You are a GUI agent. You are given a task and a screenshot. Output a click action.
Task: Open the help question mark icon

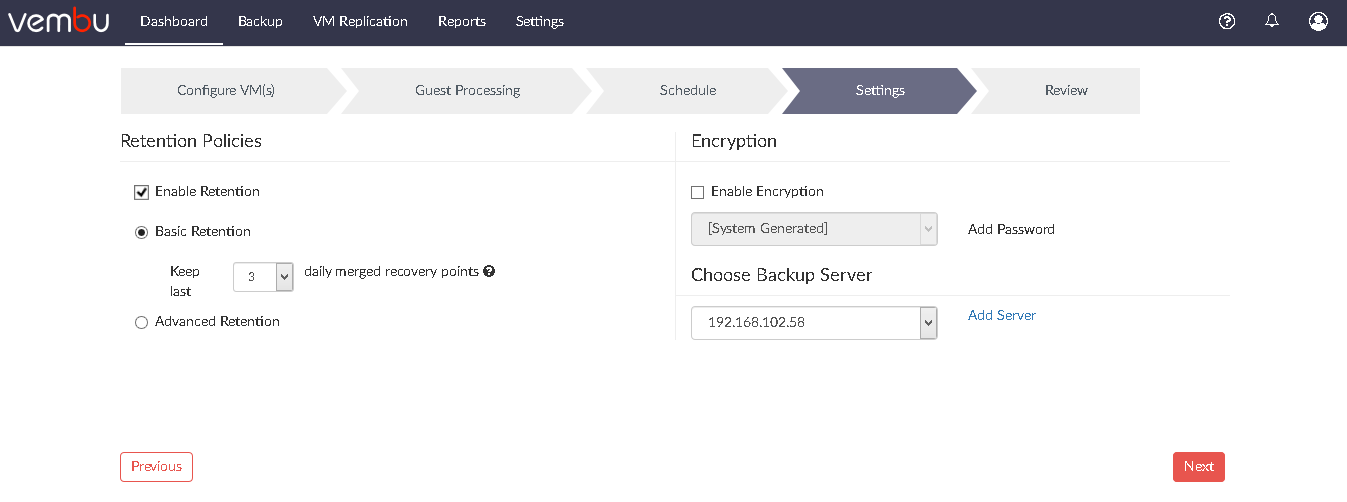[x=1227, y=21]
